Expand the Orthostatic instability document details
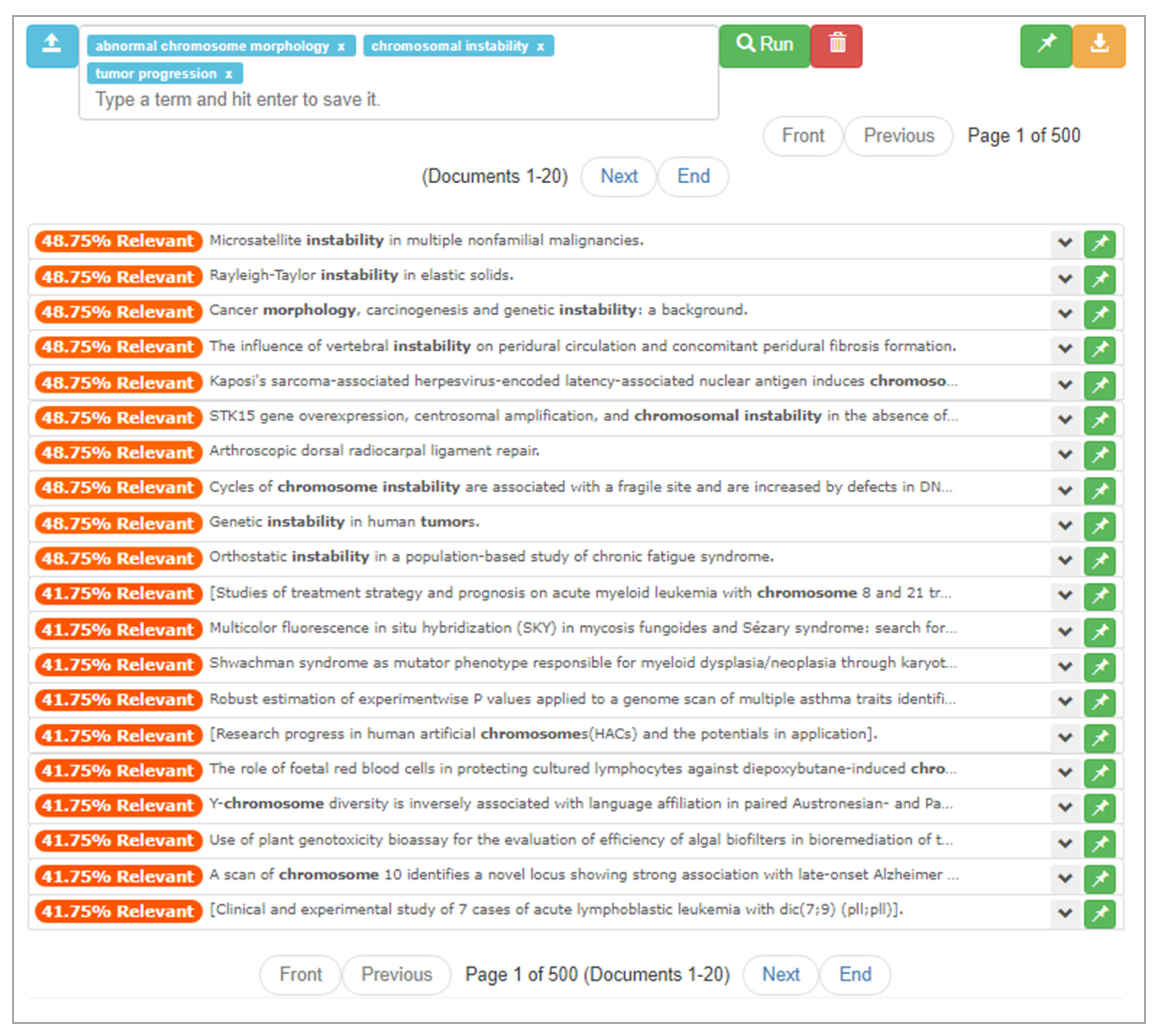The height and width of the screenshot is (1036, 1167). tap(1065, 561)
